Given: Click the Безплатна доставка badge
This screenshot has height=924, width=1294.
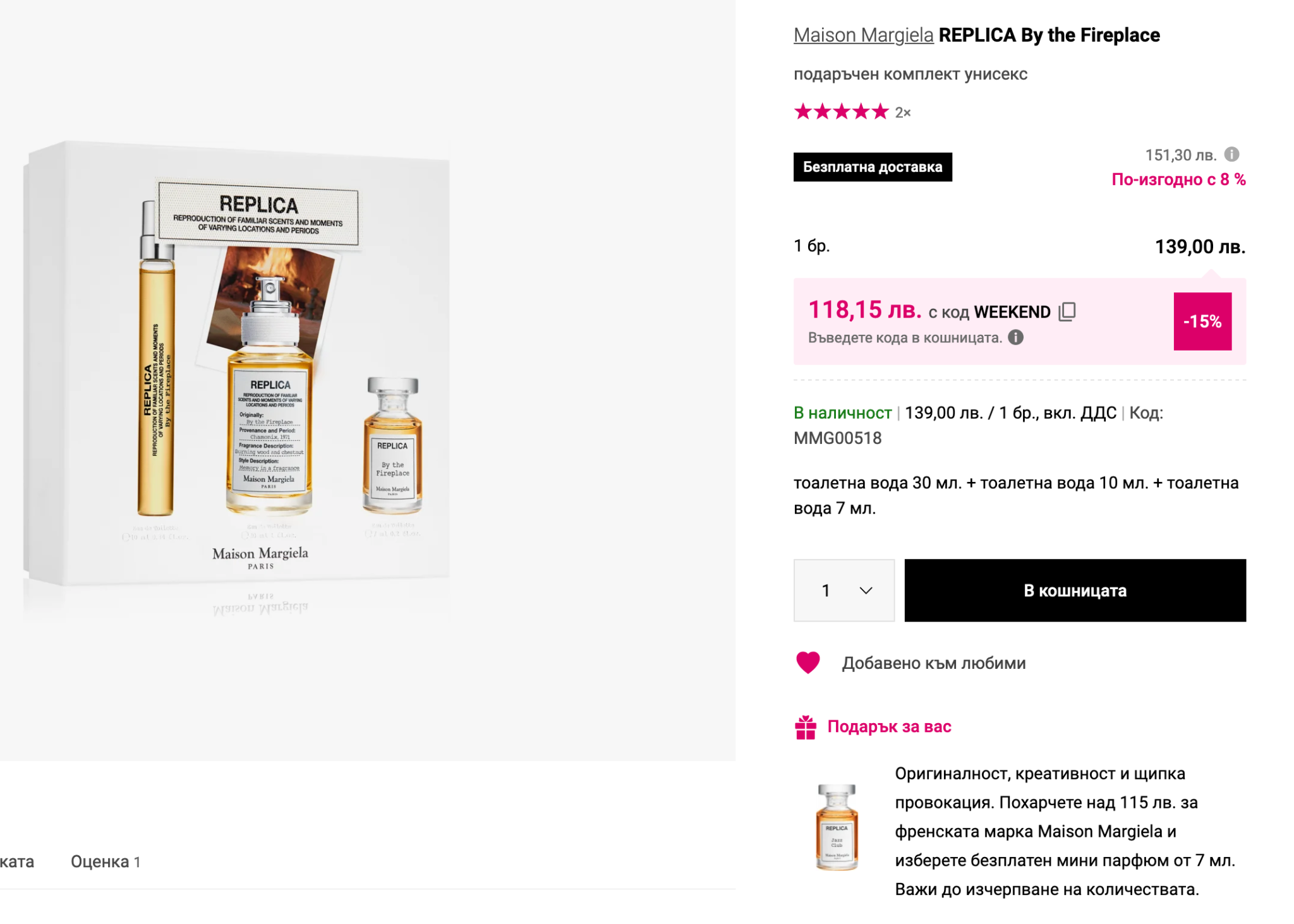Looking at the screenshot, I should (x=873, y=167).
